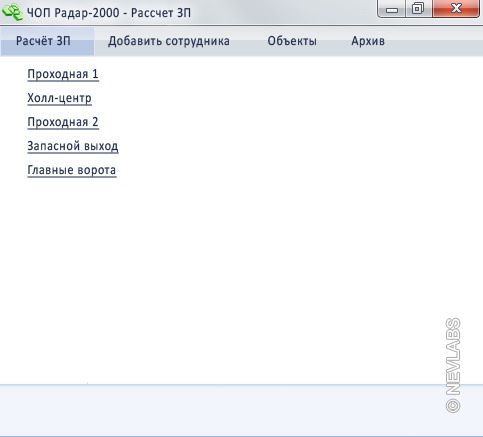This screenshot has width=483, height=437.
Task: Select the Архив tab
Action: (x=368, y=41)
